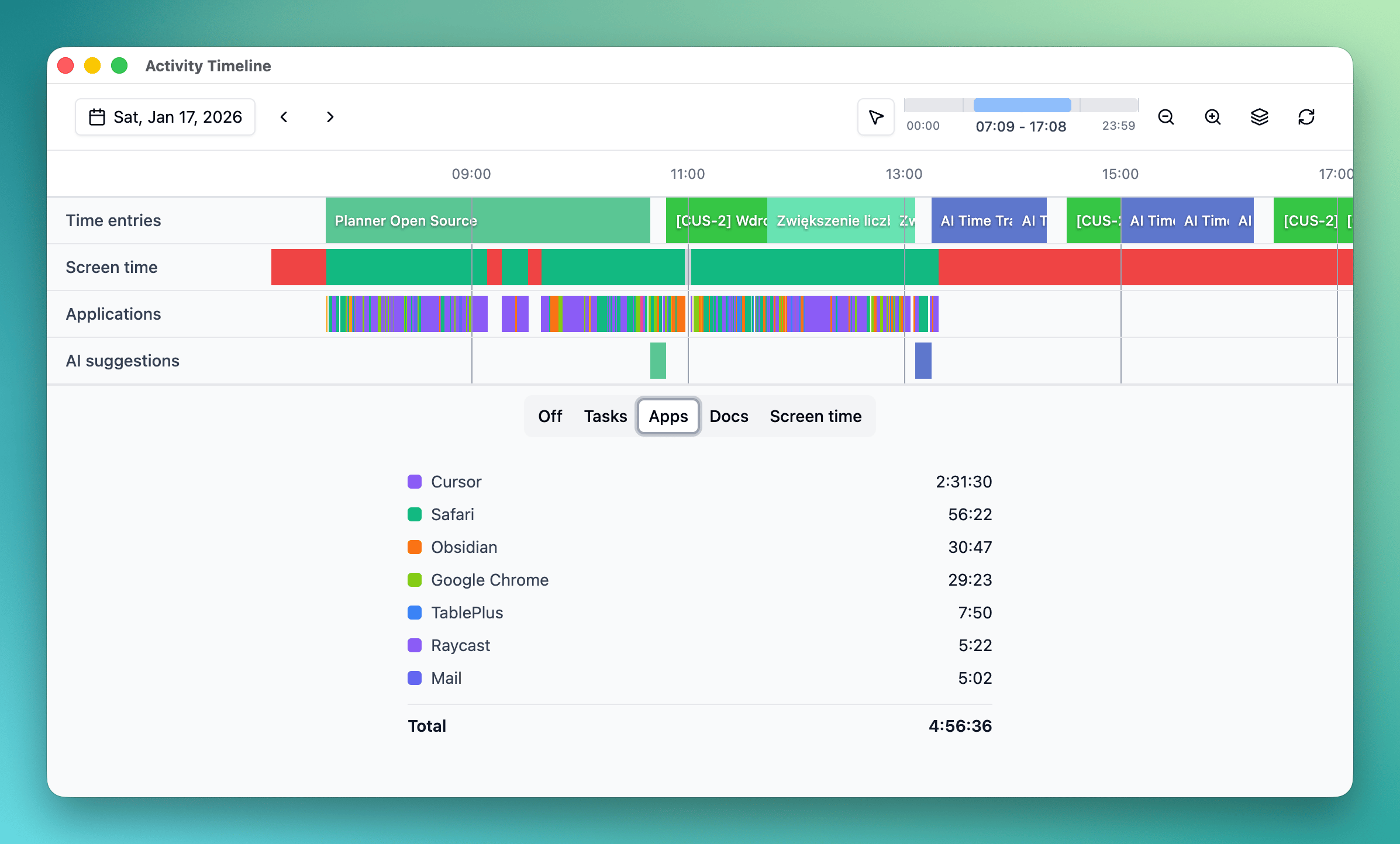Go to the next day

tap(330, 117)
